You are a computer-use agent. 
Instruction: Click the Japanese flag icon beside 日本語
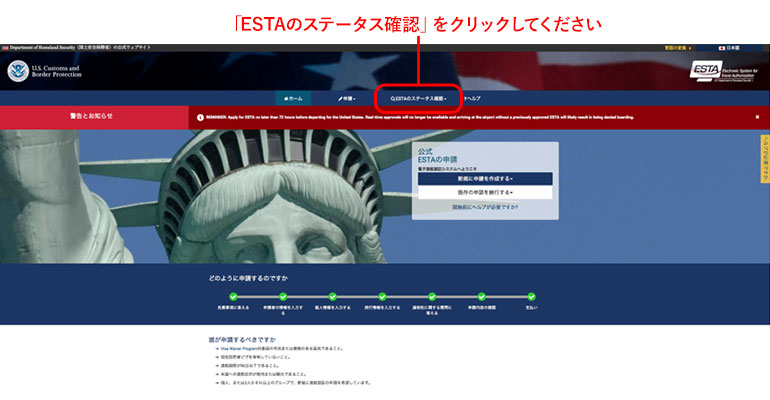point(722,48)
